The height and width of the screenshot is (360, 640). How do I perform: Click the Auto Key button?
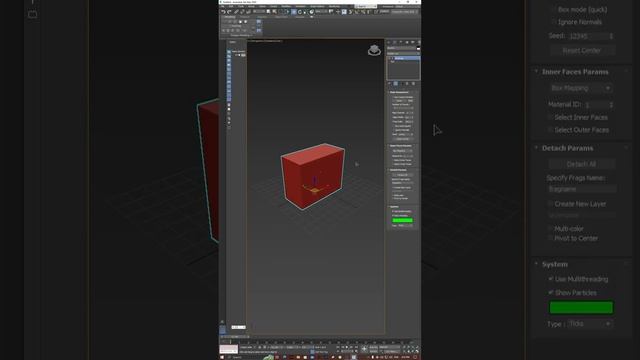374,347
